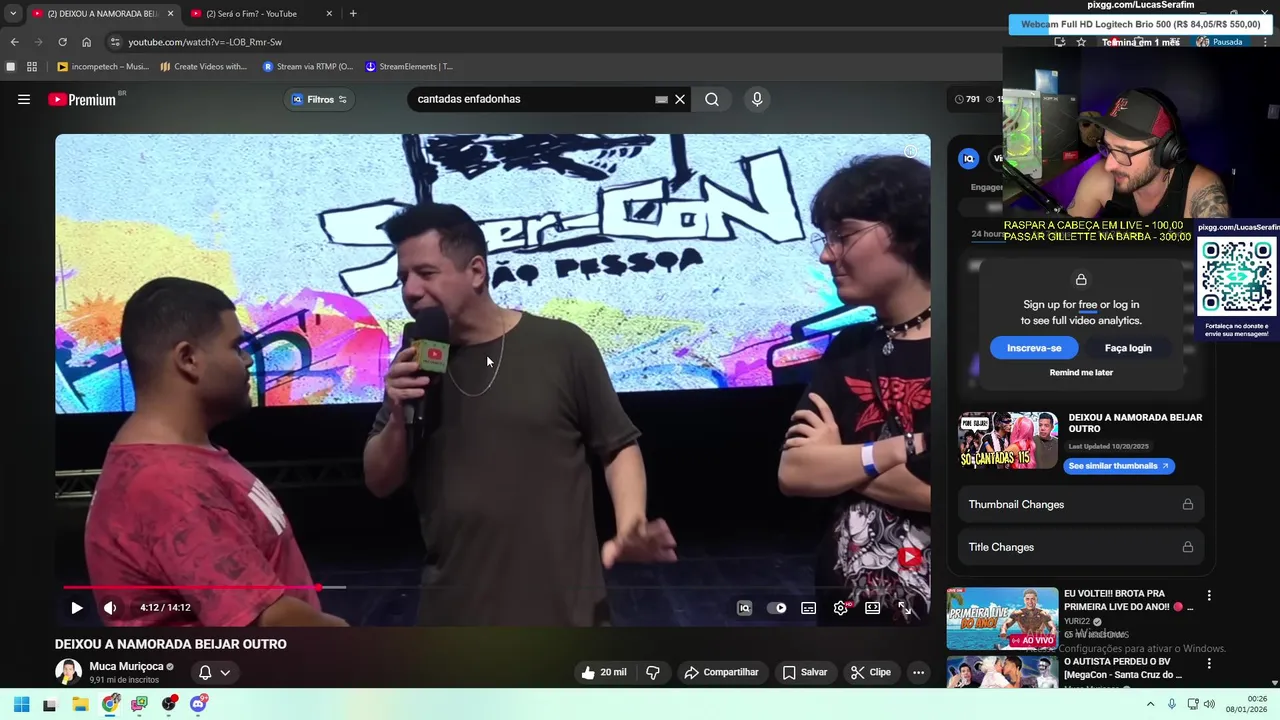Click the Faça login button
The width and height of the screenshot is (1280, 720).
[x=1128, y=348]
